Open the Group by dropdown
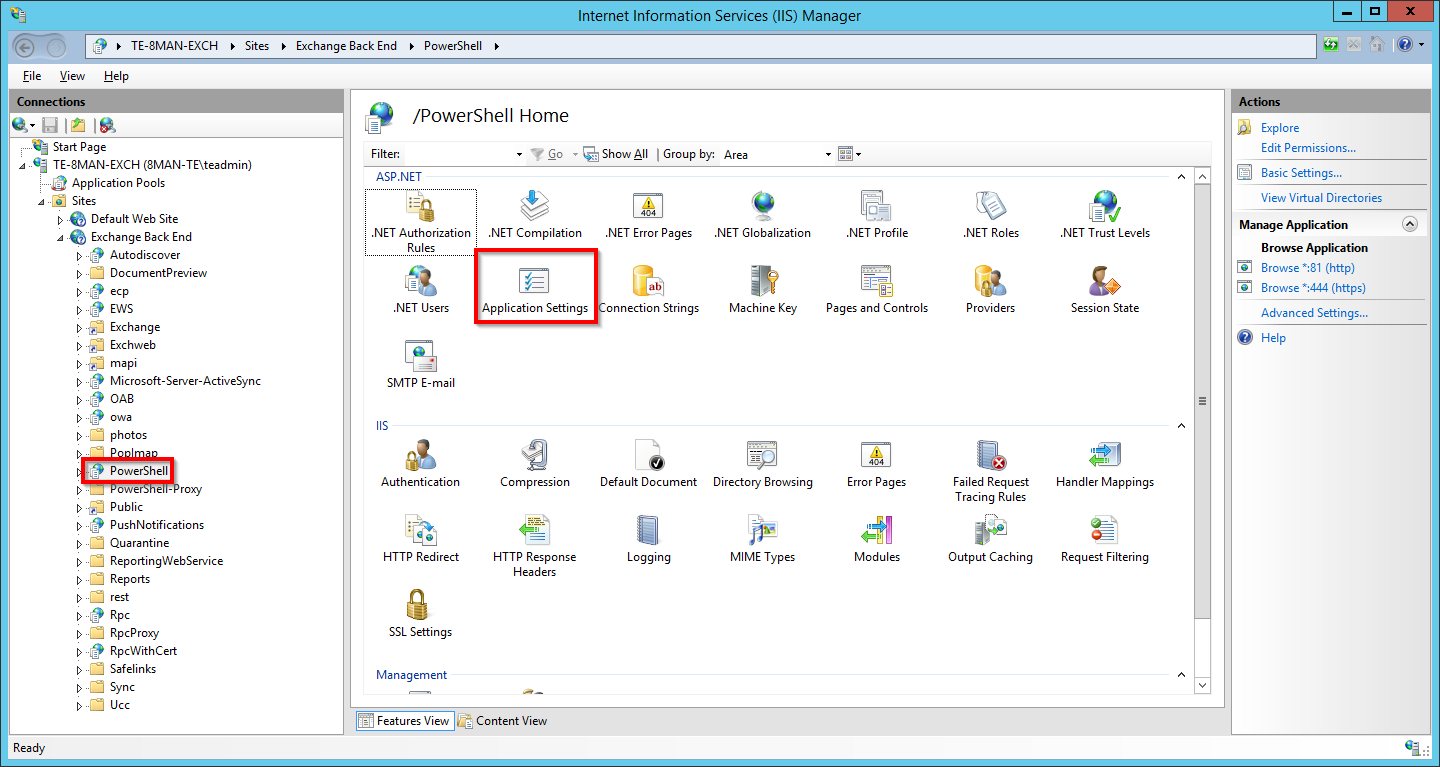Image resolution: width=1440 pixels, height=767 pixels. pyautogui.click(x=828, y=154)
